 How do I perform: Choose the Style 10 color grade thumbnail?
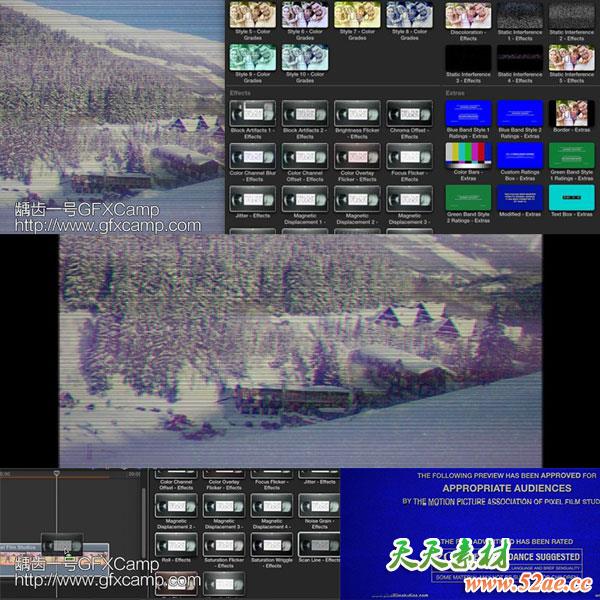tap(304, 57)
